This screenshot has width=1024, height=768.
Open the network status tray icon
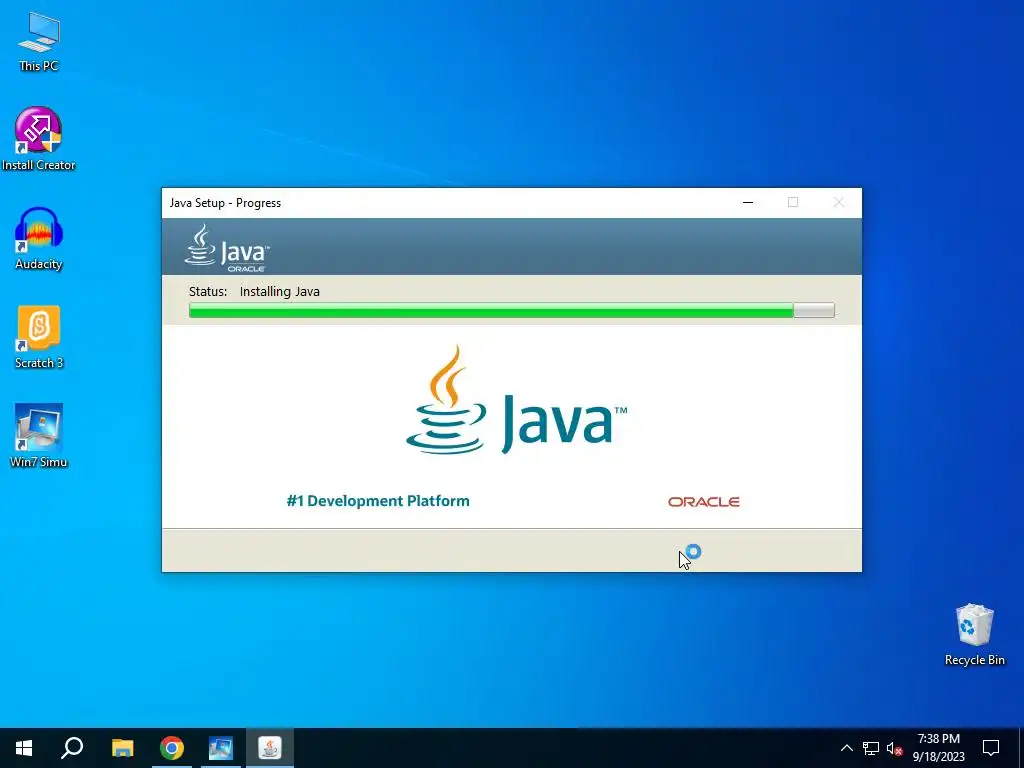(x=871, y=748)
